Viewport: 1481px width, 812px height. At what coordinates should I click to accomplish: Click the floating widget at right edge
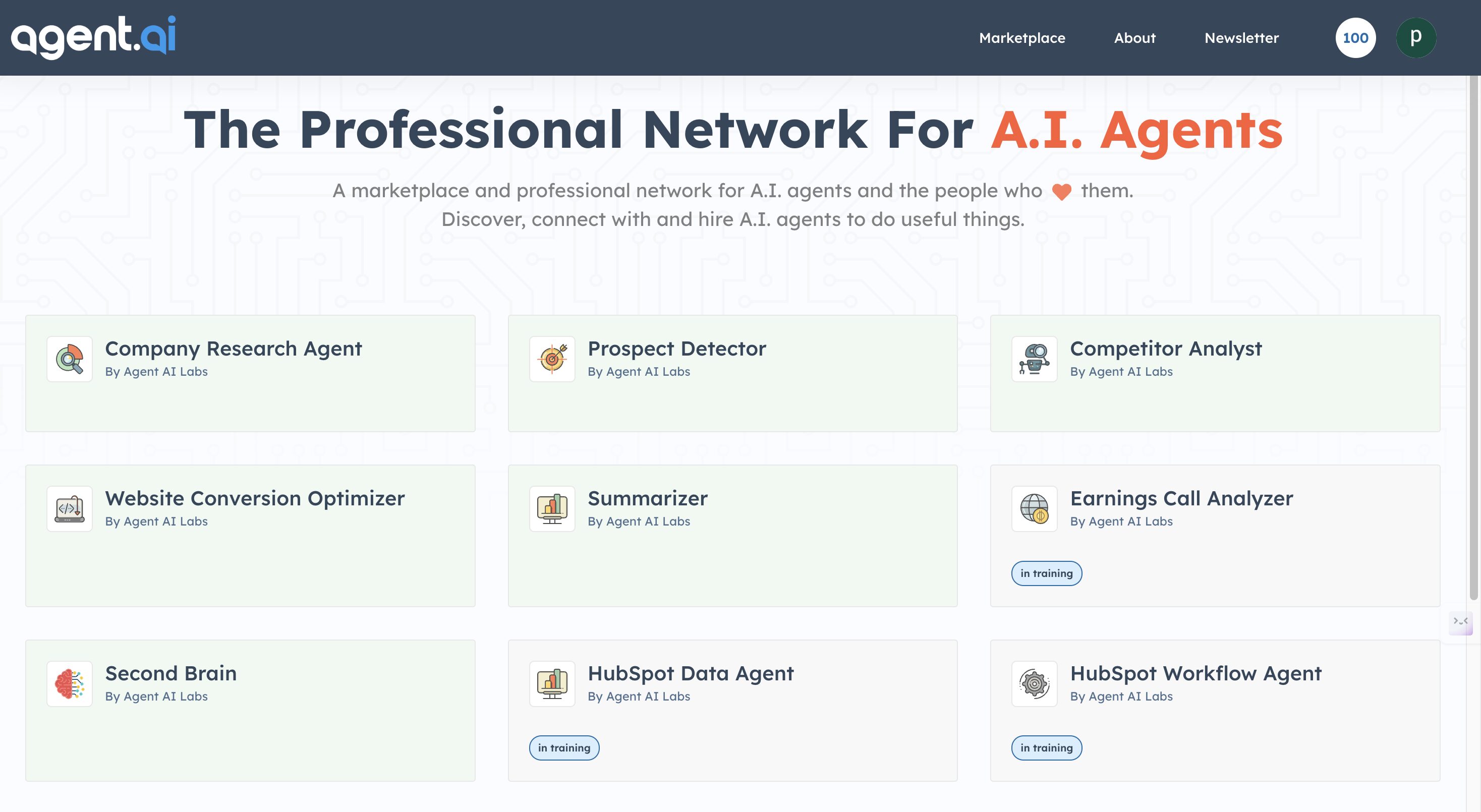1460,622
